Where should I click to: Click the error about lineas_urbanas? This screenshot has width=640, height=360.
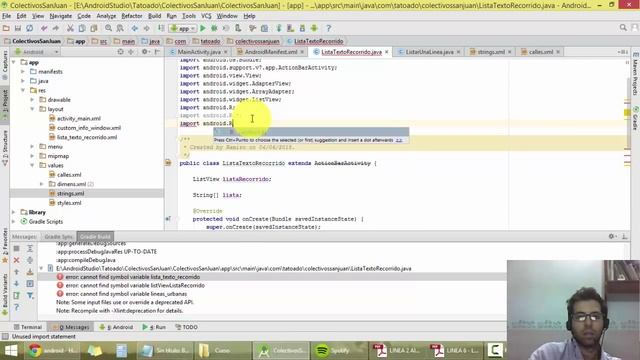coord(126,294)
